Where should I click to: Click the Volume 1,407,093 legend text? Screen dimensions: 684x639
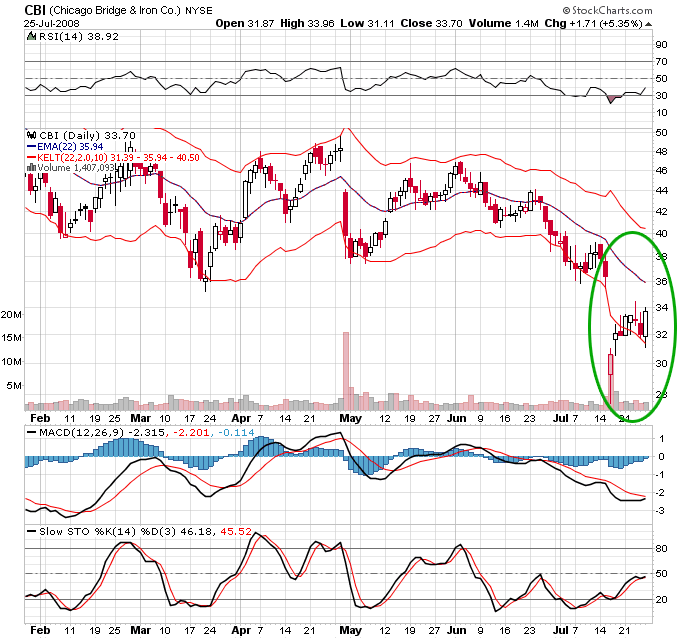click(75, 167)
